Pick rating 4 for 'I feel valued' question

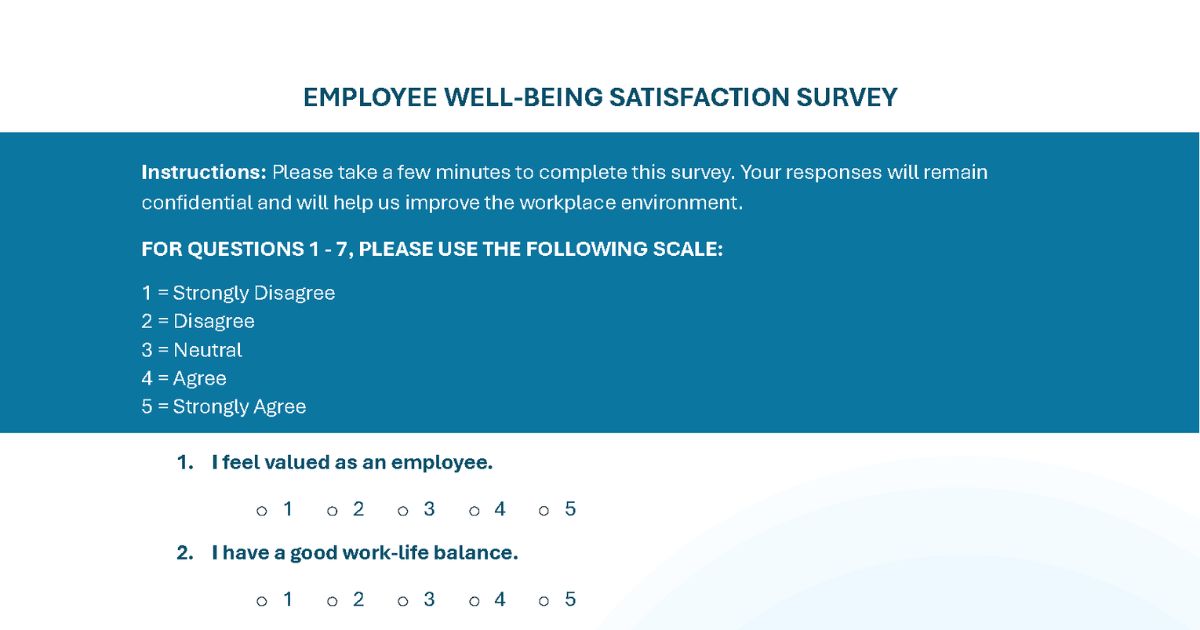474,511
